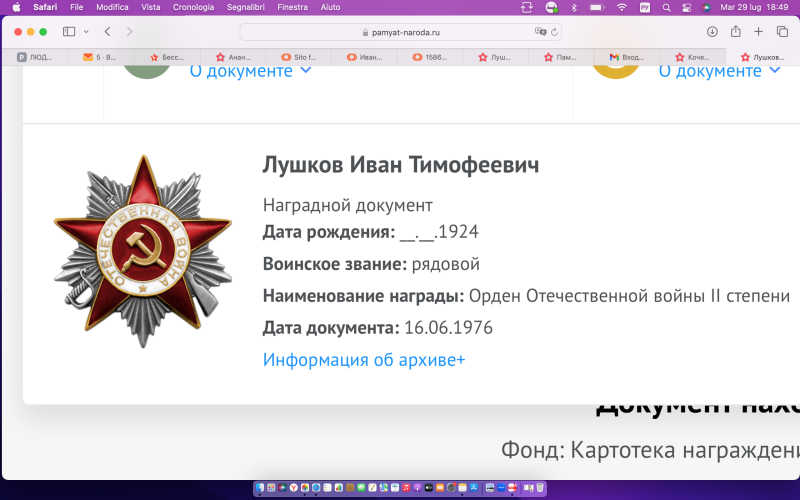The height and width of the screenshot is (500, 800).
Task: Open the Segnalibri menu
Action: tap(245, 7)
